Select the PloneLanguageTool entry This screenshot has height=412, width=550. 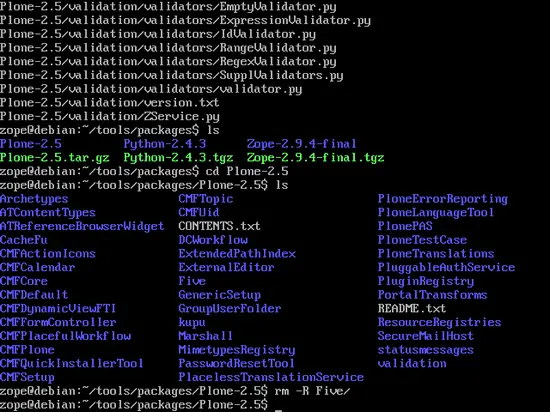pyautogui.click(x=436, y=212)
